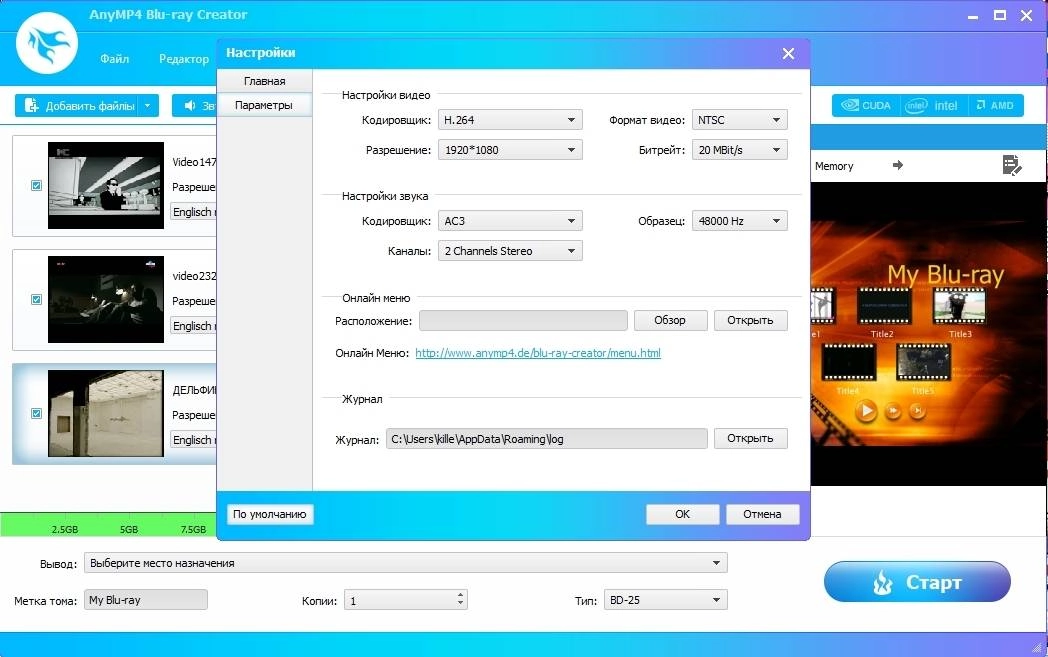Uncheck the ДЕЛЬФИН file checkbox
The height and width of the screenshot is (657, 1048).
coord(37,414)
